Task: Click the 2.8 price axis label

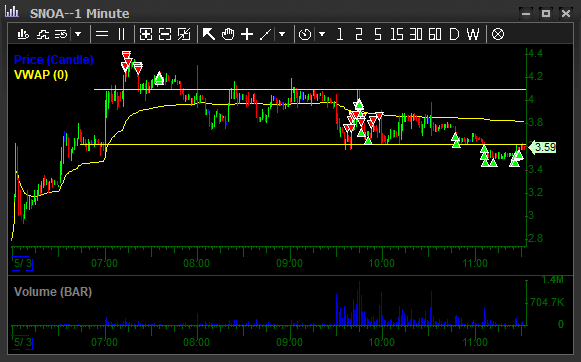Action: [536, 238]
